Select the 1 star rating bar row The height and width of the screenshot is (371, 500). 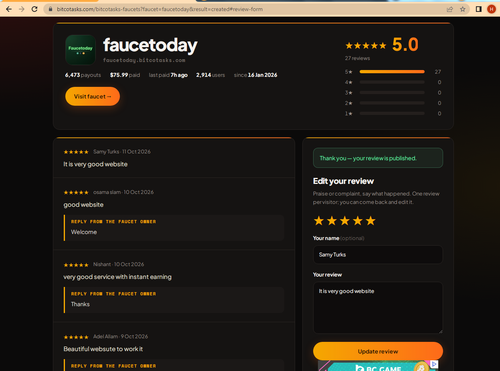pyautogui.click(x=393, y=113)
